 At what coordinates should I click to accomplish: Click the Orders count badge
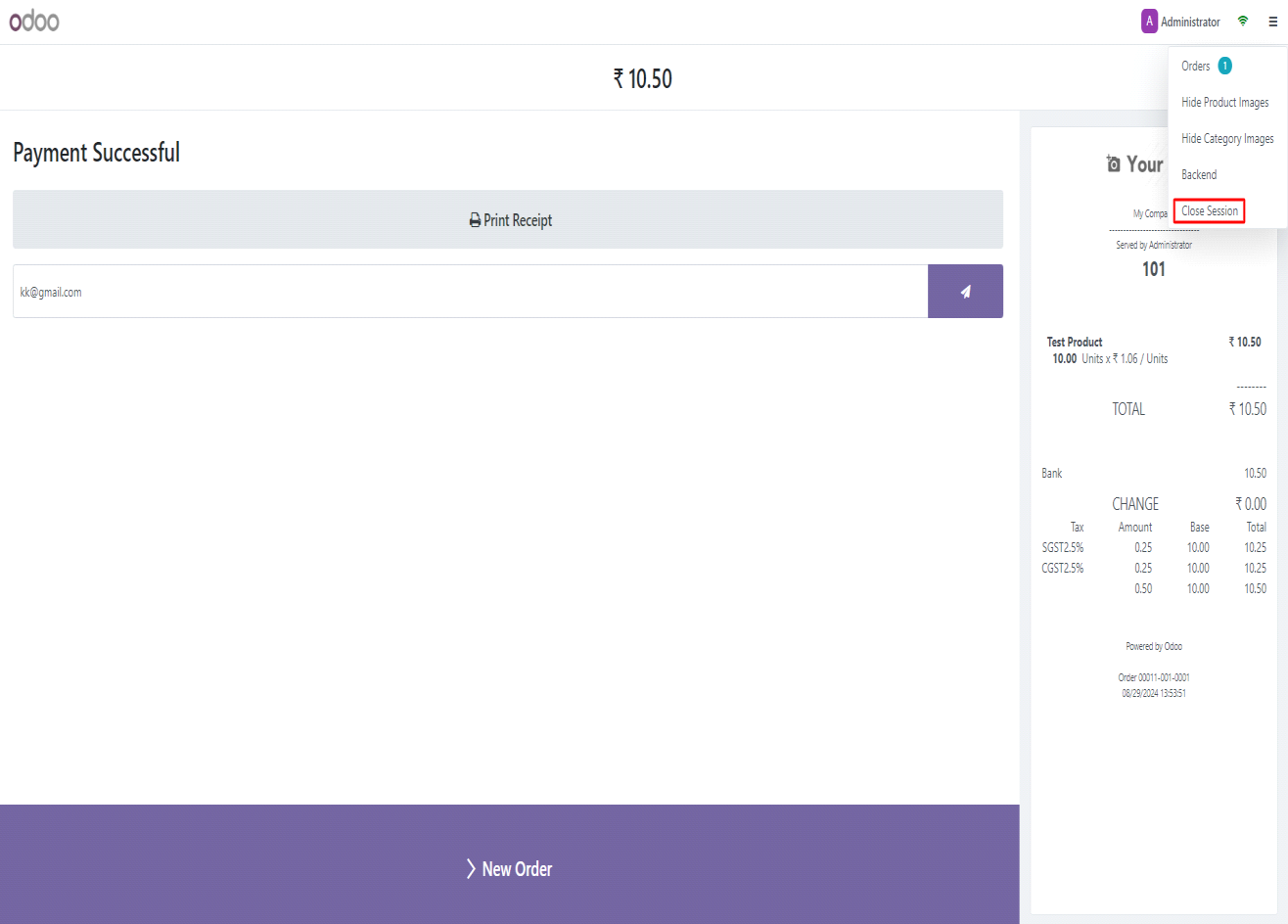[x=1224, y=66]
